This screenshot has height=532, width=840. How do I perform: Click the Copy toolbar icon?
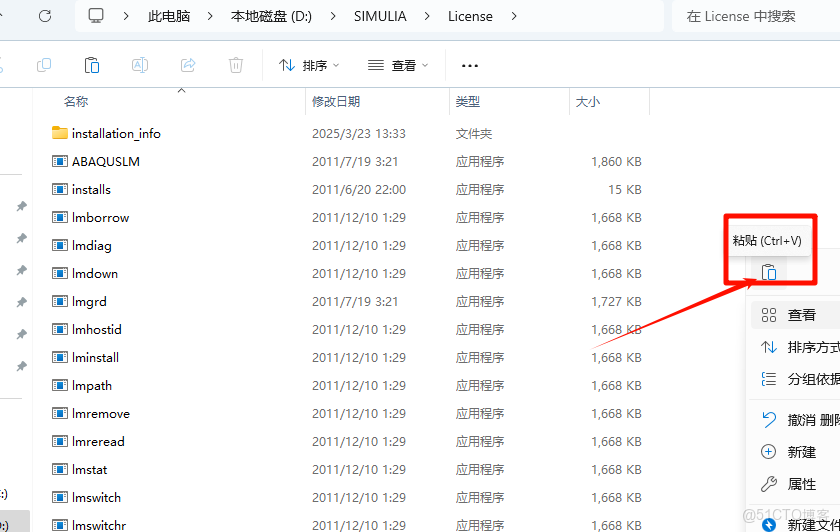(43, 65)
